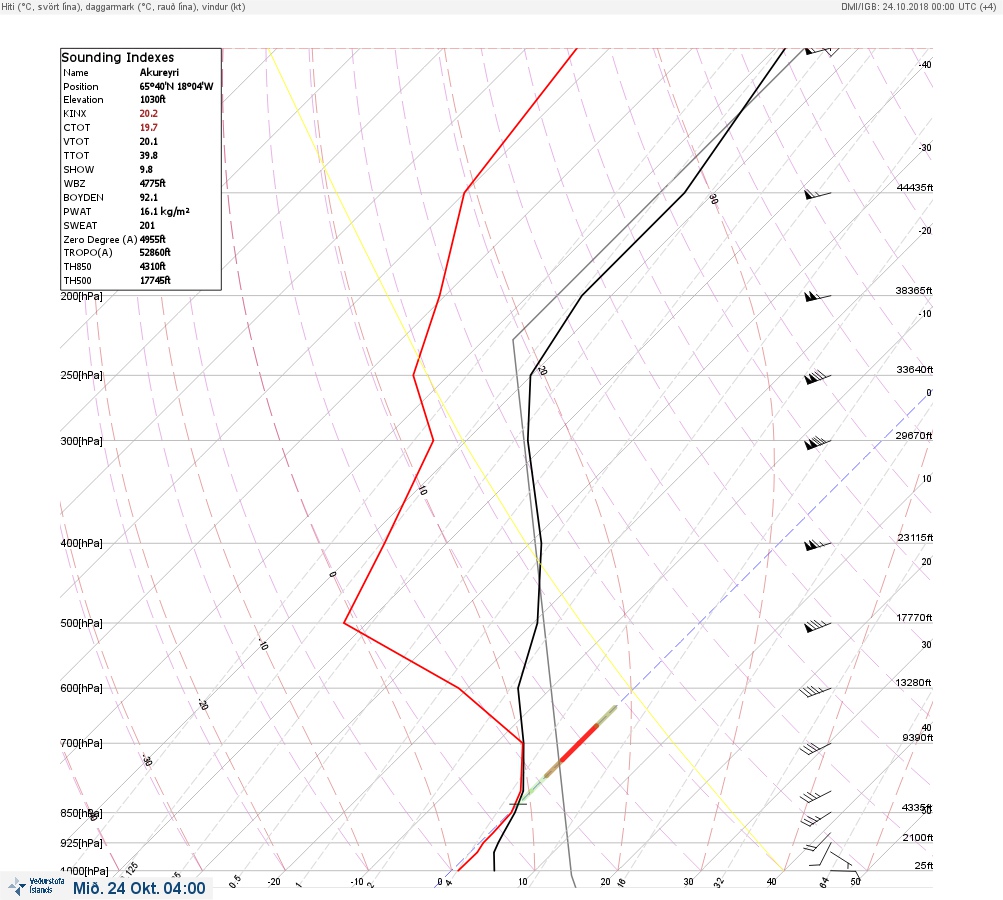Select the PWAT value 16.1 kg/m²

click(x=164, y=211)
